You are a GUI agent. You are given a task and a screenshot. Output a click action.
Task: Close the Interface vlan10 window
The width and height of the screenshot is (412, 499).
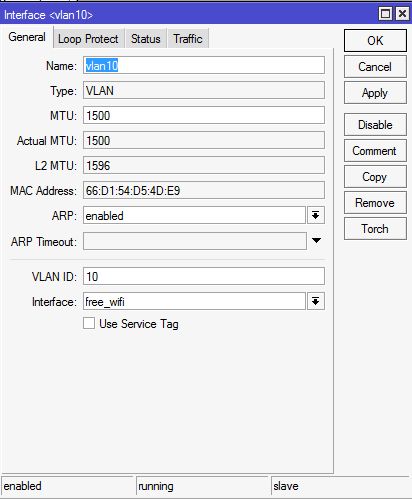coord(402,14)
